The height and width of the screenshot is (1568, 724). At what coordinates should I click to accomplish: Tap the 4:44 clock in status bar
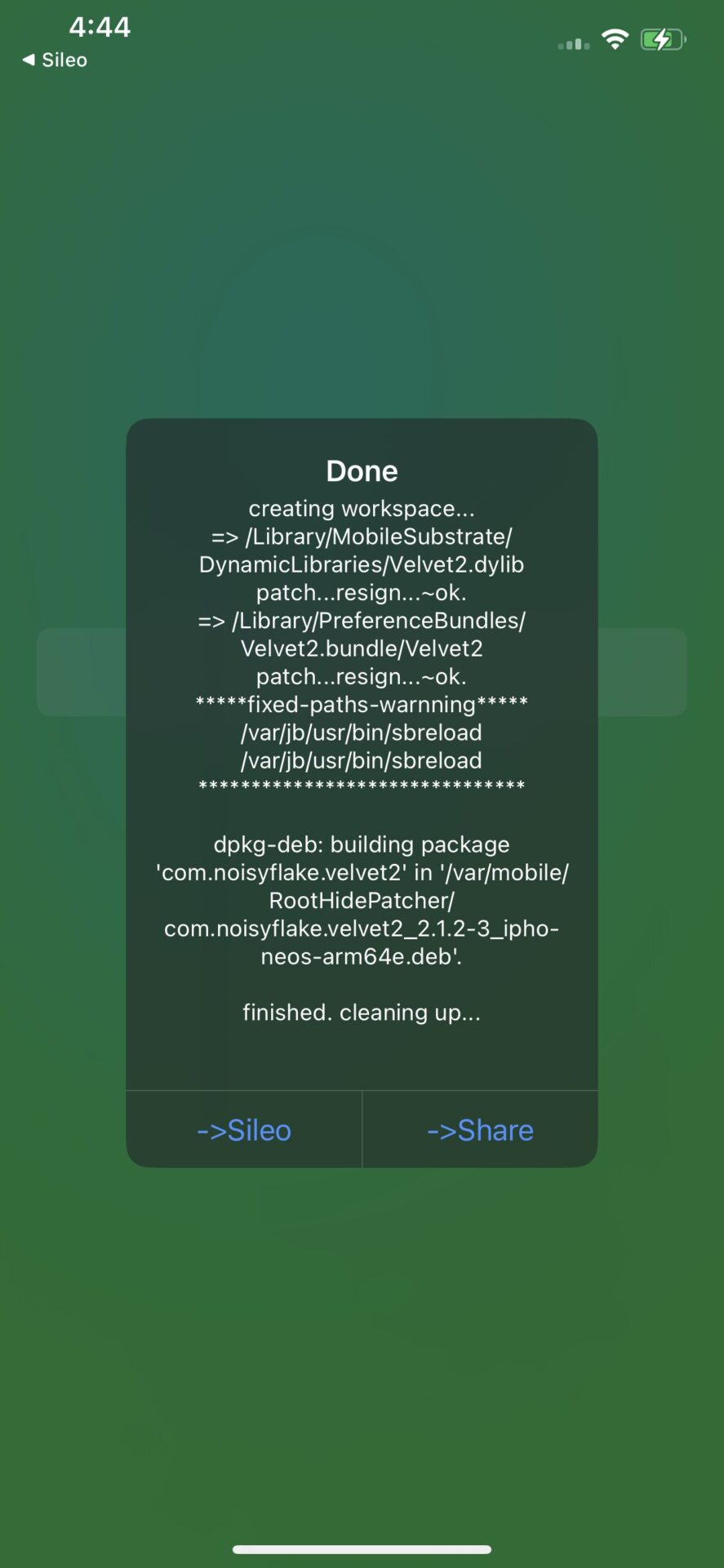(x=100, y=27)
